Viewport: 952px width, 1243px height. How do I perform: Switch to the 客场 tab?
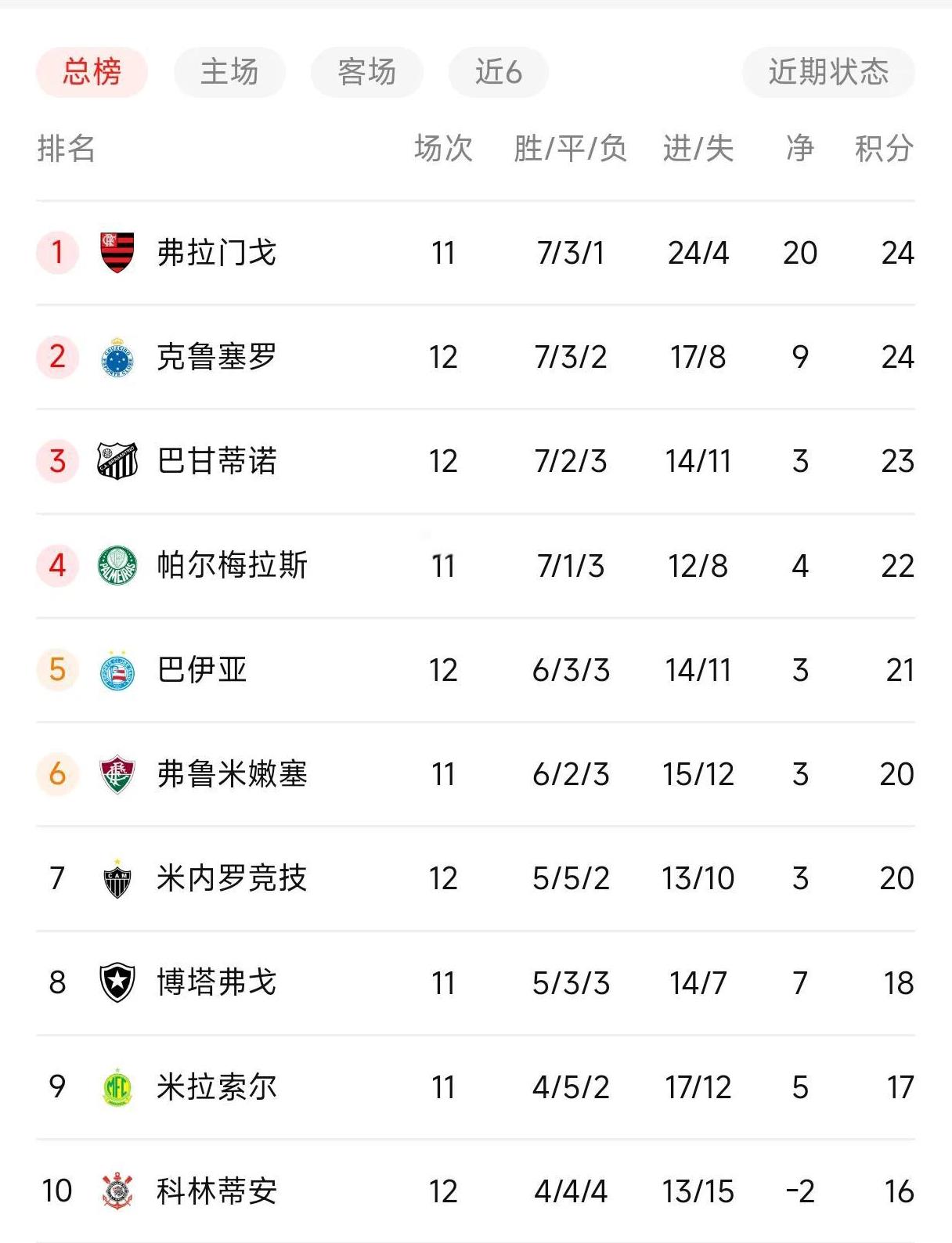367,72
